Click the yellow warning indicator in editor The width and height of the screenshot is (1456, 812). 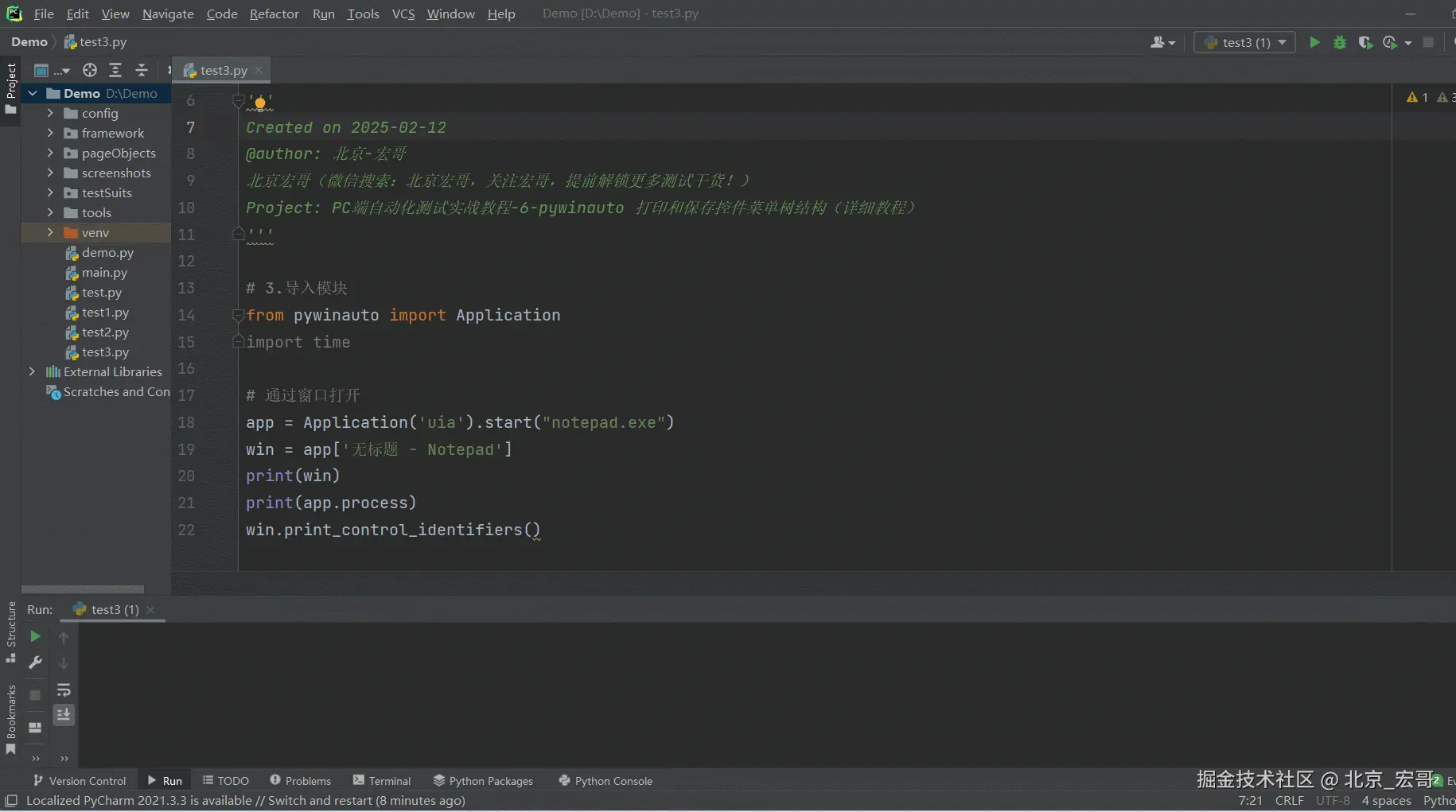pyautogui.click(x=1417, y=97)
